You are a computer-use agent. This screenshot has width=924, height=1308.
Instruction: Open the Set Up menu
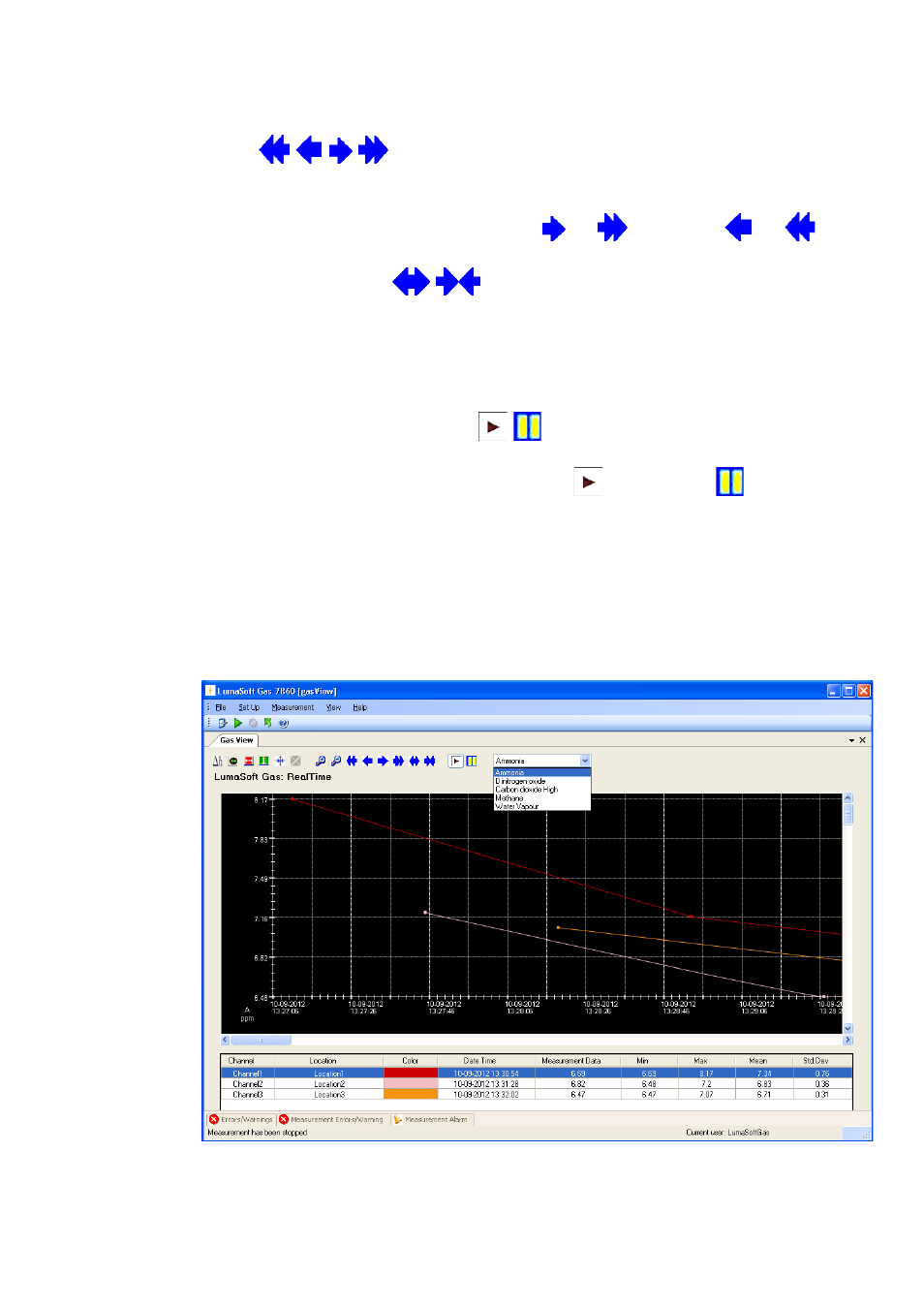pos(249,707)
